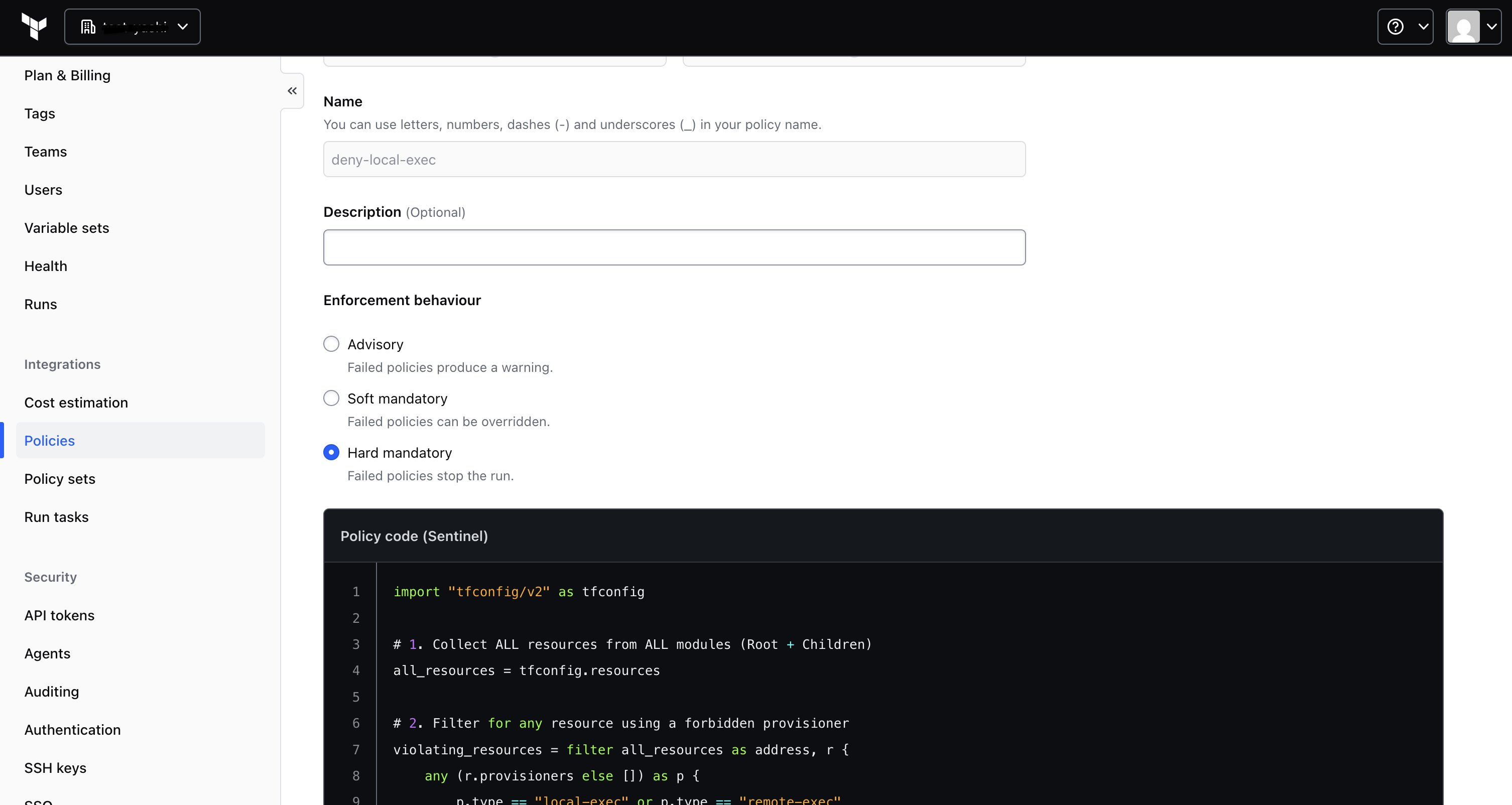Click the help question mark icon

click(1395, 27)
